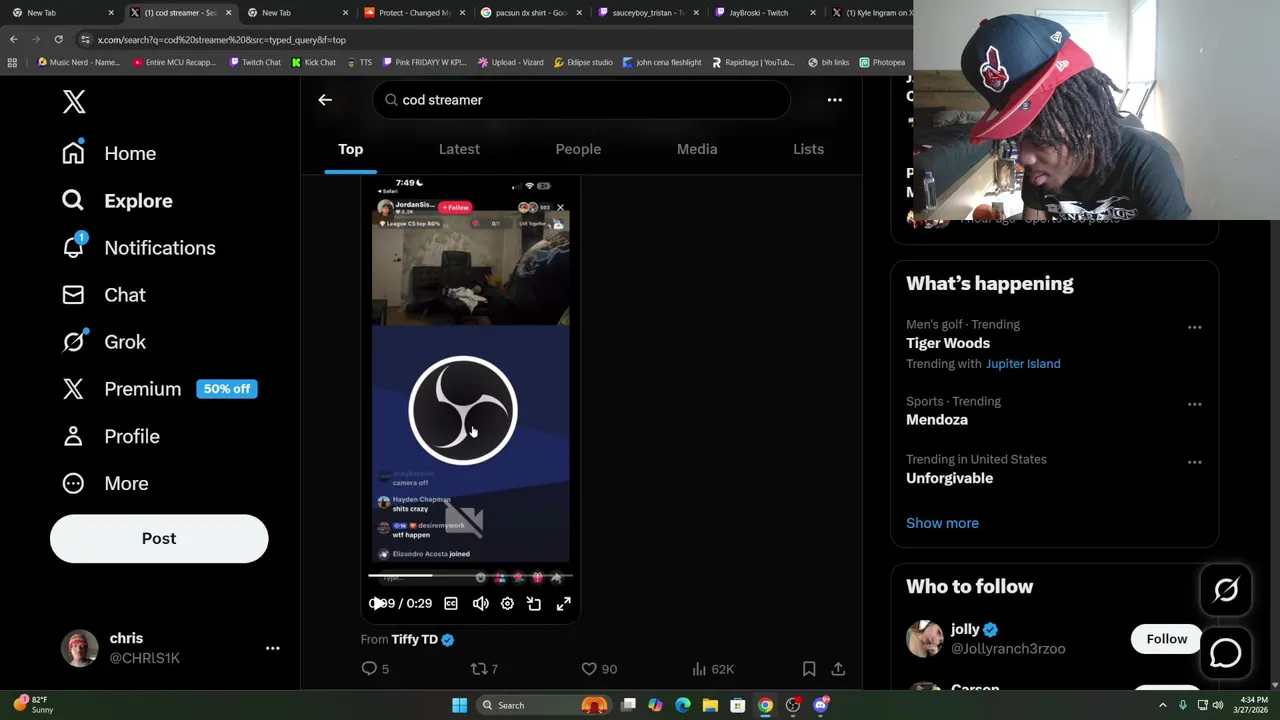Open the floating messages button

(1226, 653)
